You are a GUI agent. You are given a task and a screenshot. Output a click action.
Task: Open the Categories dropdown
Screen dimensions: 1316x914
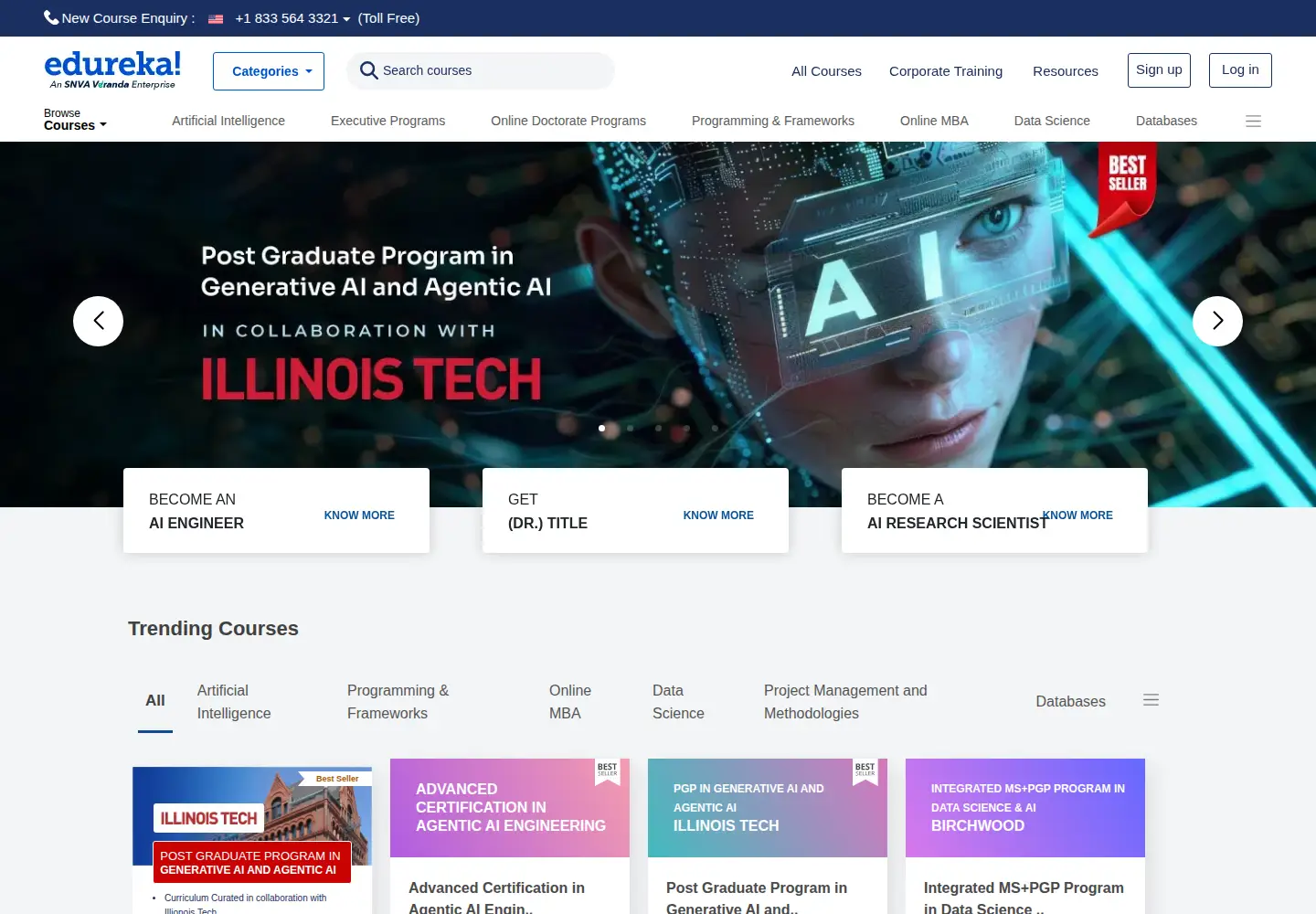[269, 71]
